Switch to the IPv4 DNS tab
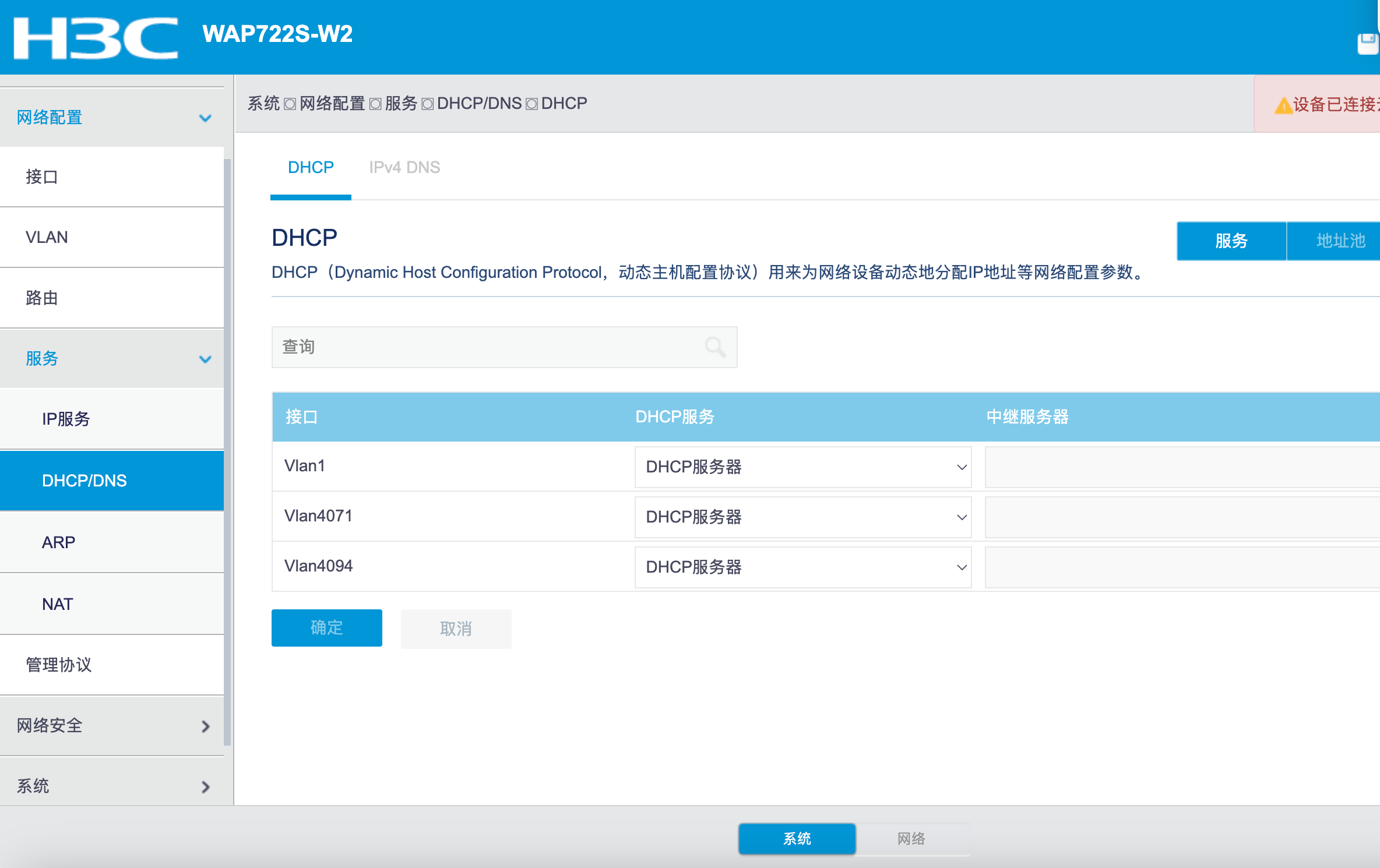This screenshot has width=1380, height=868. tap(404, 168)
